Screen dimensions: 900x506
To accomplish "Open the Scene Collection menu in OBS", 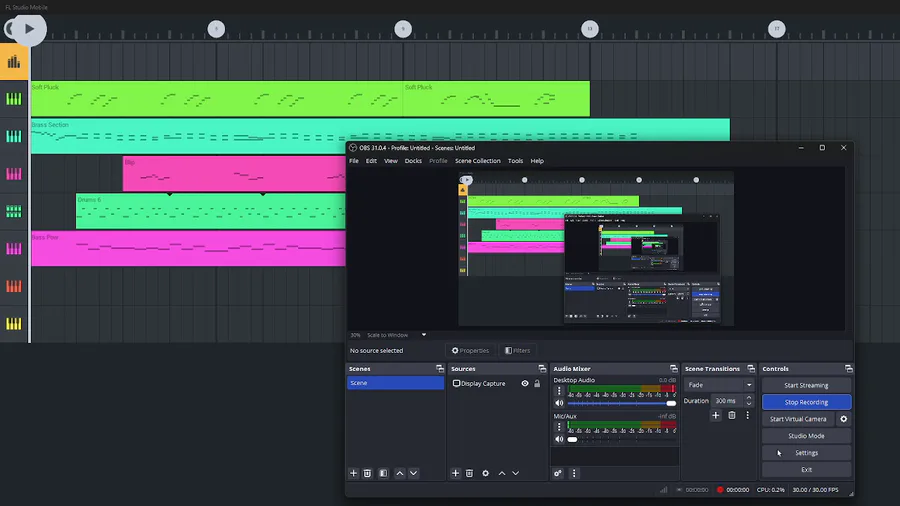I will click(x=478, y=161).
